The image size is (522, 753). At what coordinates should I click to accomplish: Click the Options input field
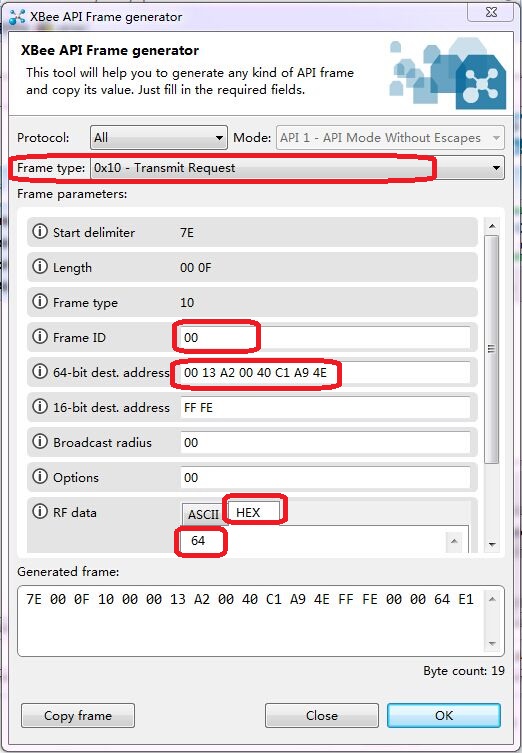[325, 478]
